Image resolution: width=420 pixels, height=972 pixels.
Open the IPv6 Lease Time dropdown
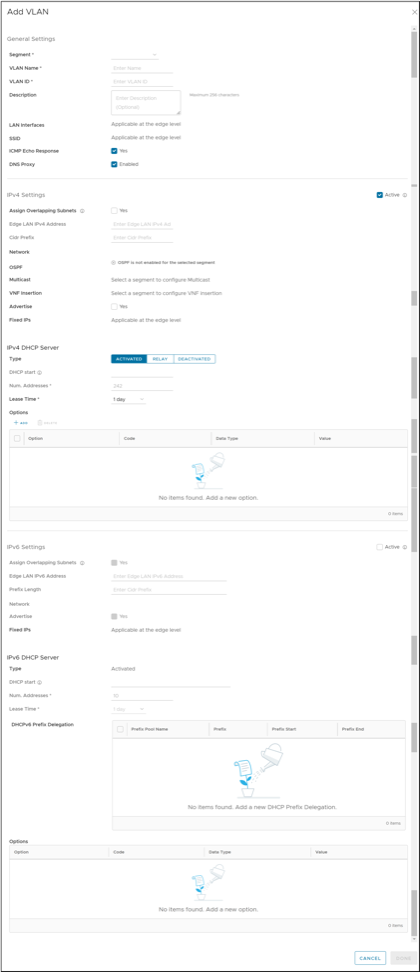[128, 709]
